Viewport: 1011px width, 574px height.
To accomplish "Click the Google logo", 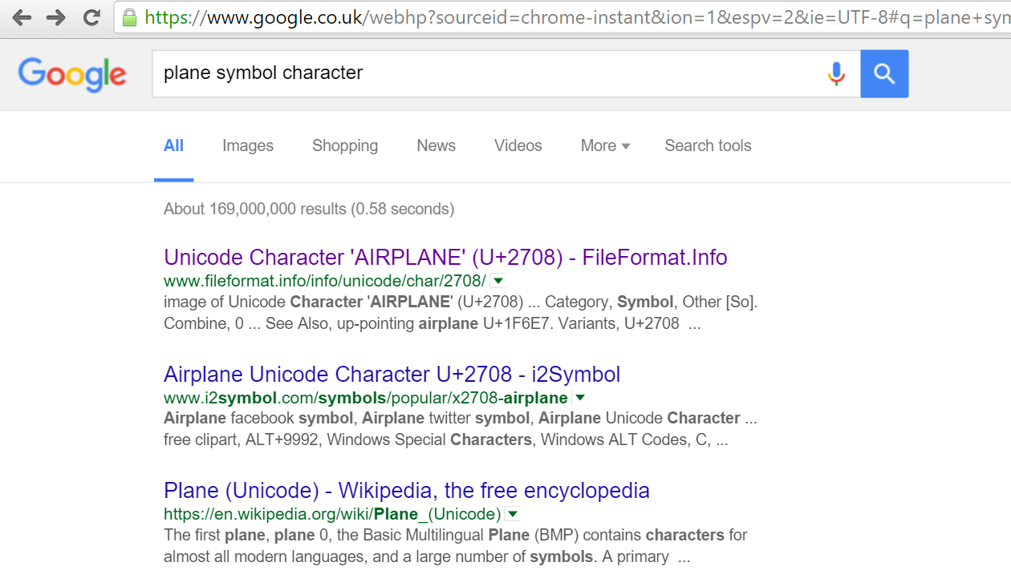I will pyautogui.click(x=72, y=74).
